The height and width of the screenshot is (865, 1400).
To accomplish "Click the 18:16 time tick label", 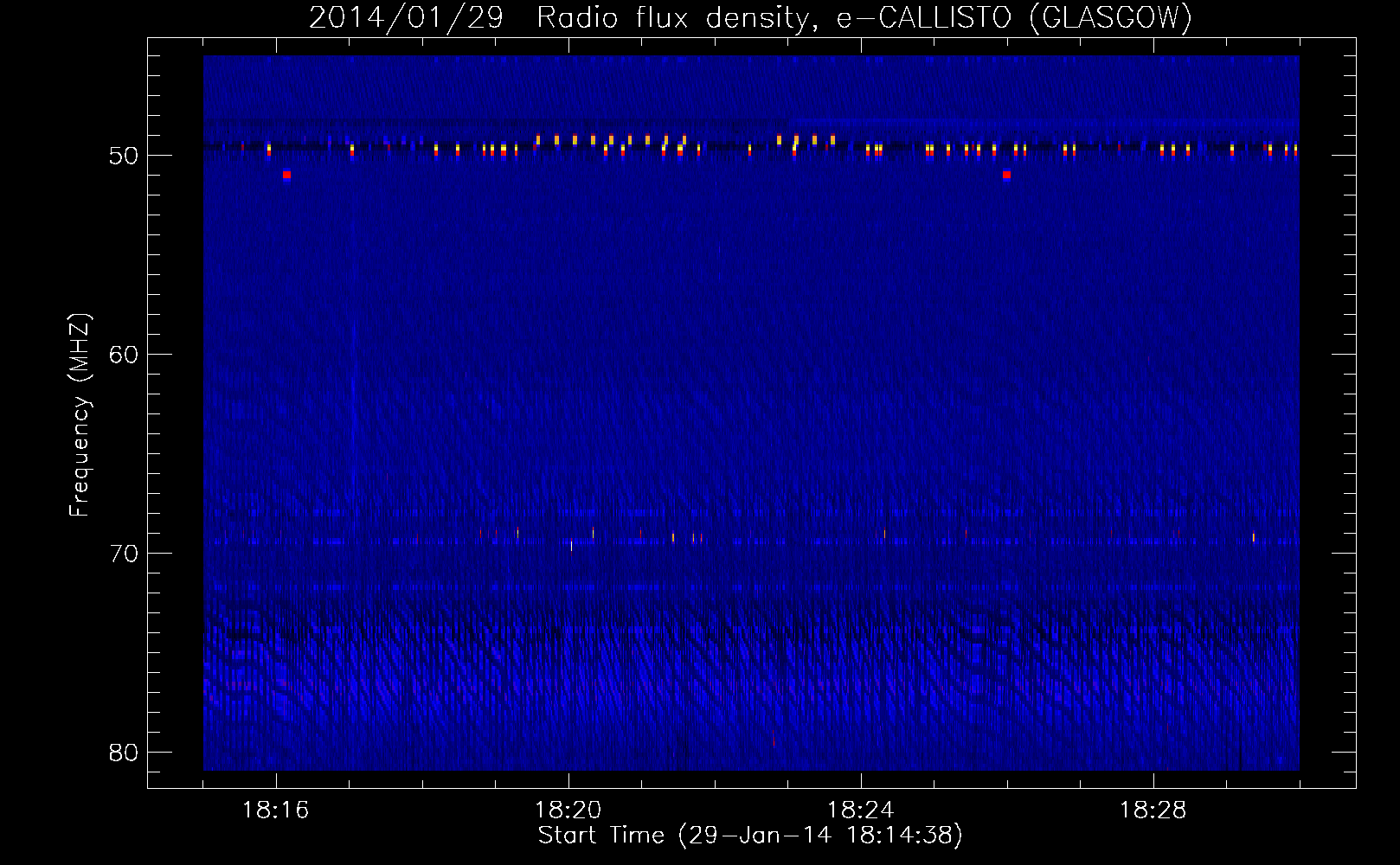I will 276,811.
